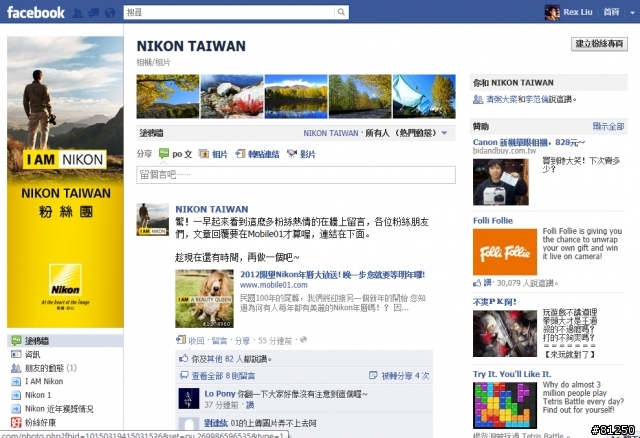Click the thumbs-up likes icon on post
This screenshot has height=438, width=640.
coord(183,358)
